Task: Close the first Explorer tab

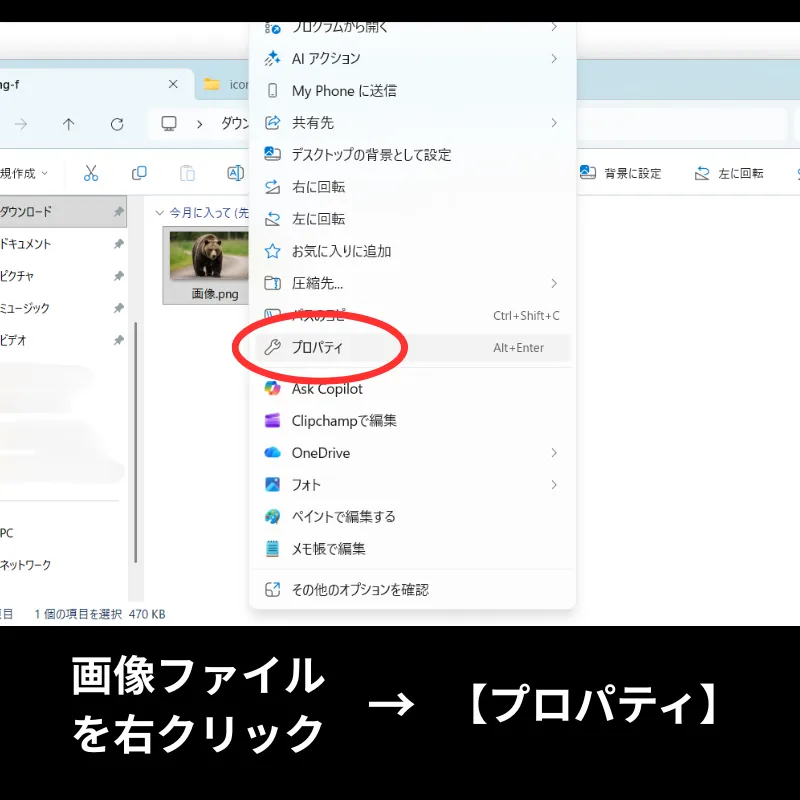Action: point(174,85)
